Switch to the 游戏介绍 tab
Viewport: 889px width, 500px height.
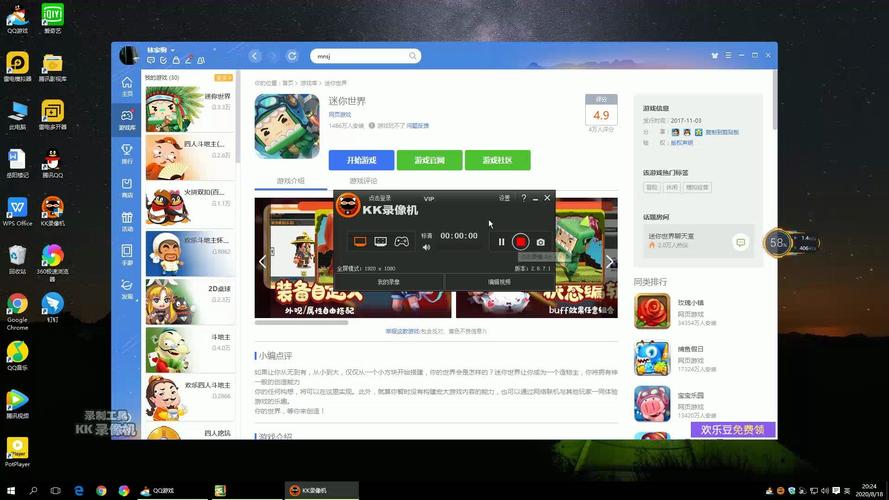tap(291, 181)
